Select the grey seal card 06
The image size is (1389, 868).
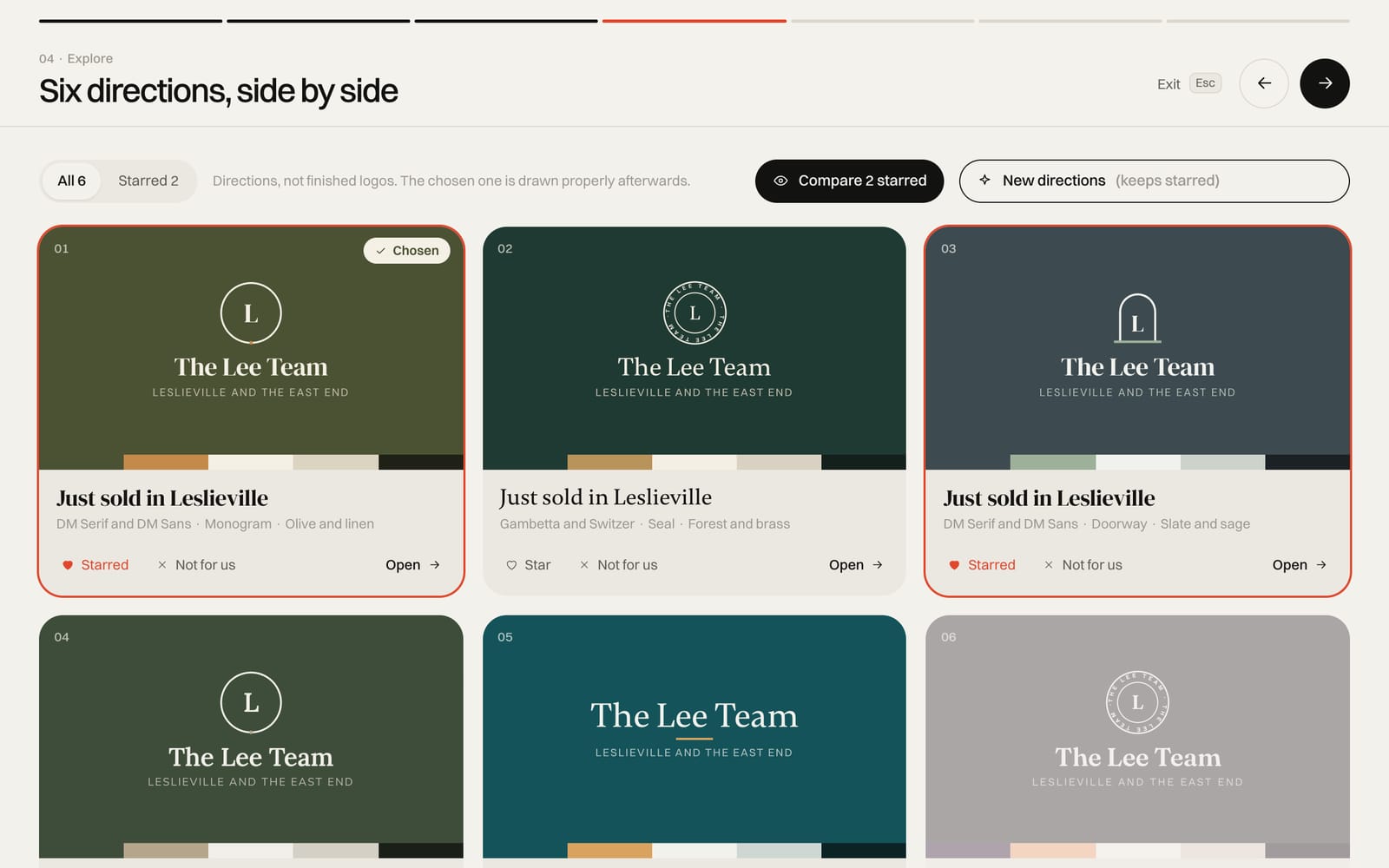[x=1137, y=737]
